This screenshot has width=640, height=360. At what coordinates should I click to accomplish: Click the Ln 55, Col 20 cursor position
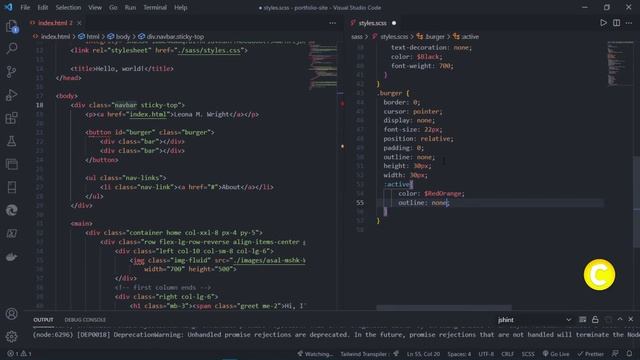coord(423,354)
